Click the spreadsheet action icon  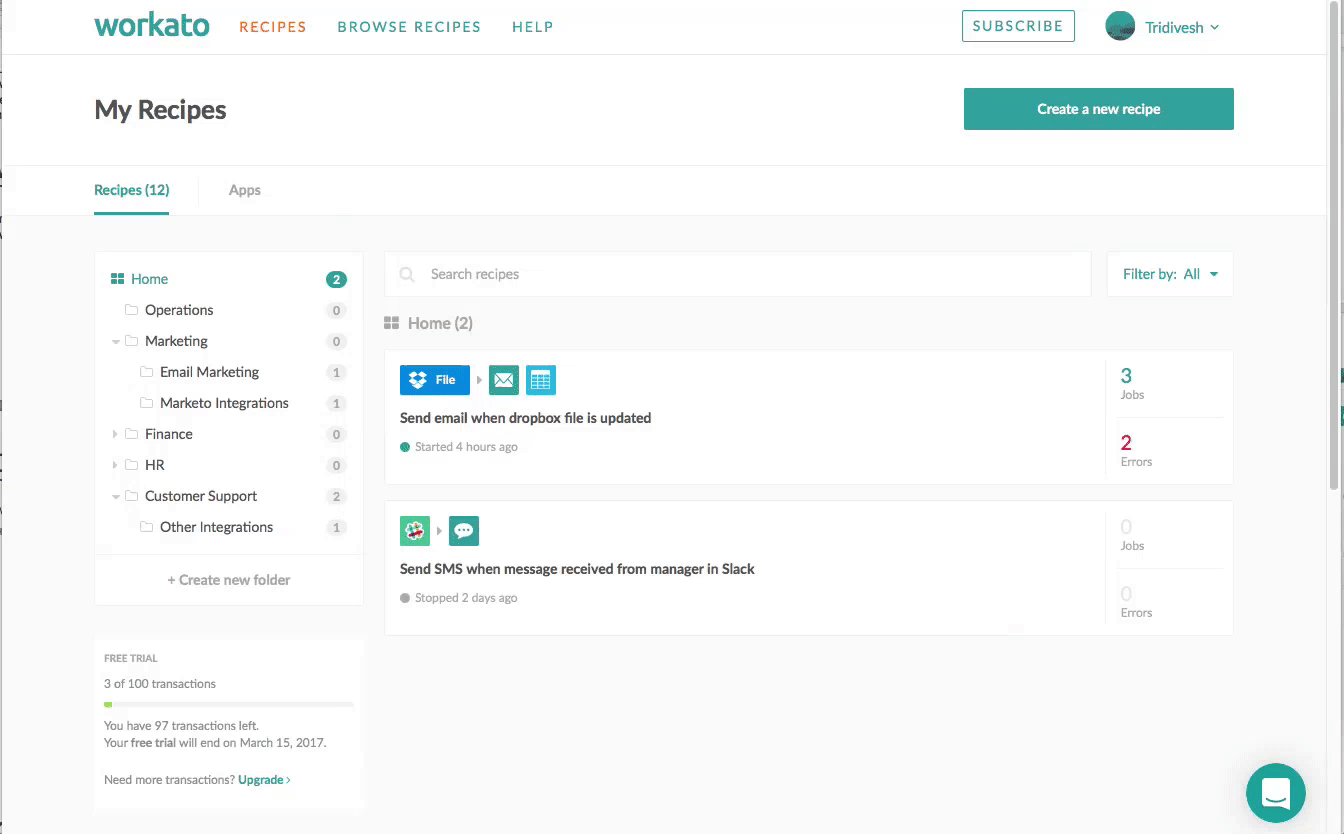click(541, 380)
